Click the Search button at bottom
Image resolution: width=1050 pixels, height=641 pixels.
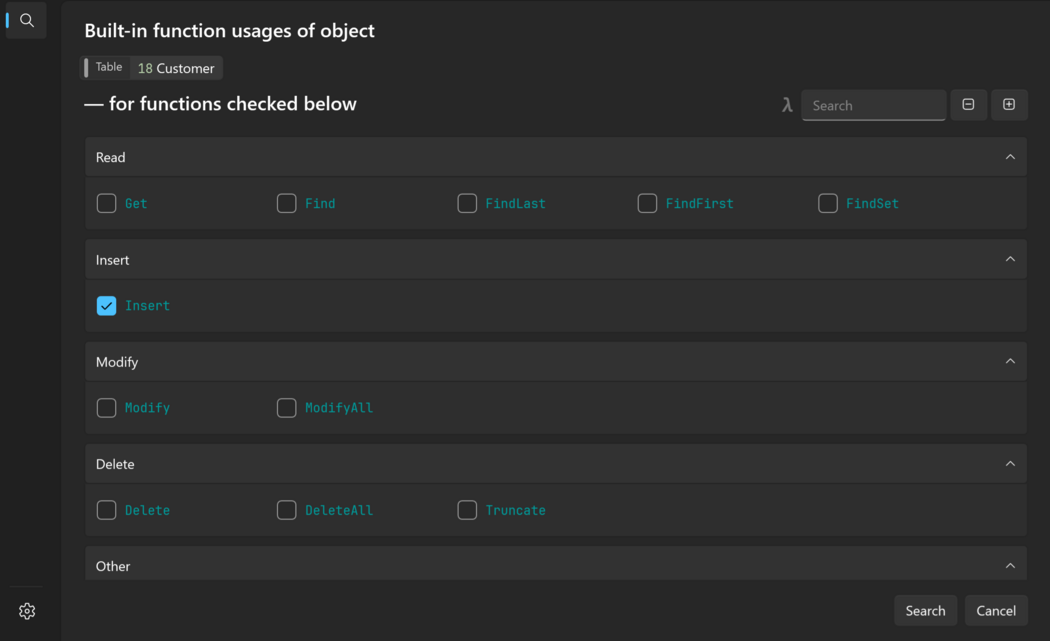[925, 610]
